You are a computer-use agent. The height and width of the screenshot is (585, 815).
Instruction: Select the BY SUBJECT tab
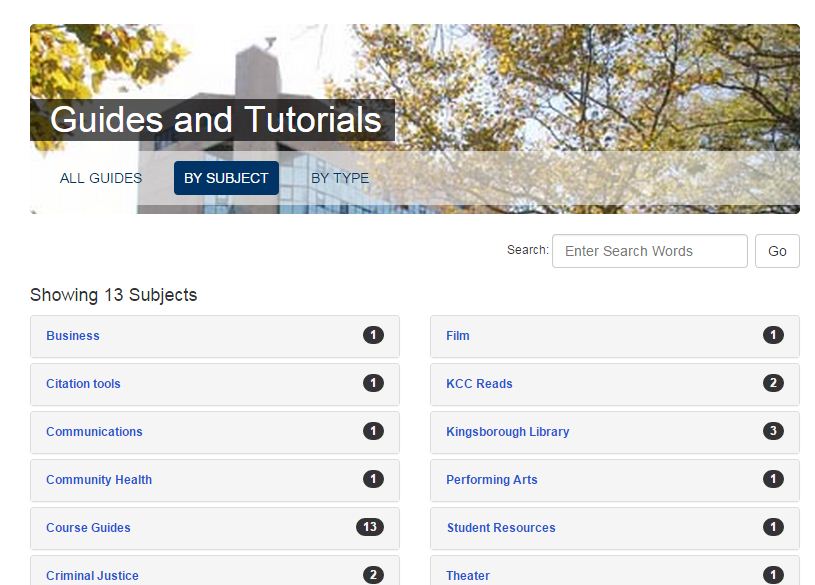tap(226, 178)
